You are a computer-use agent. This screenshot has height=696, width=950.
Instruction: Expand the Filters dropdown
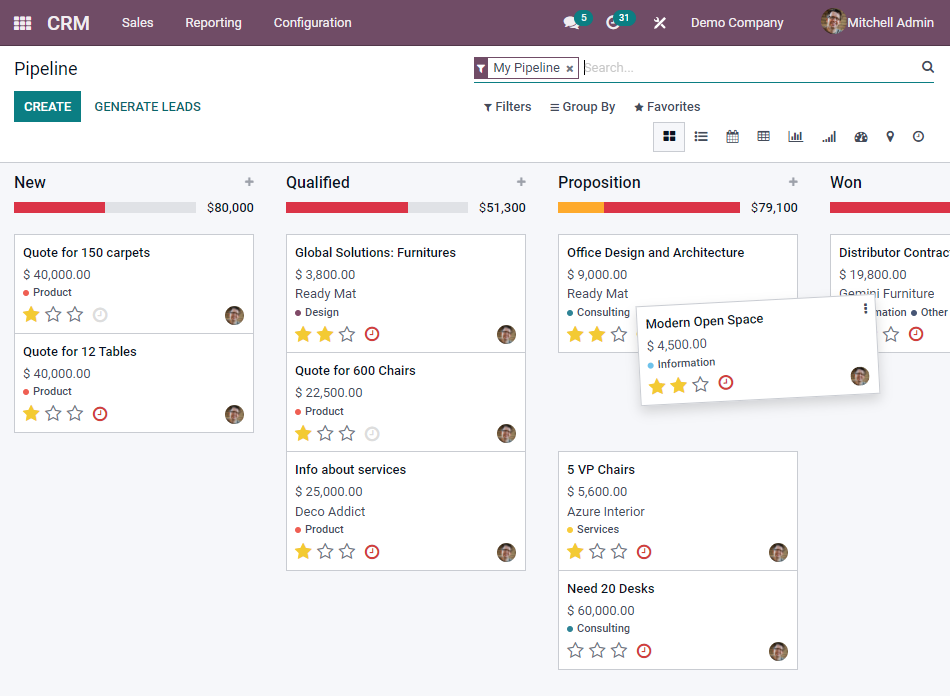(x=507, y=107)
